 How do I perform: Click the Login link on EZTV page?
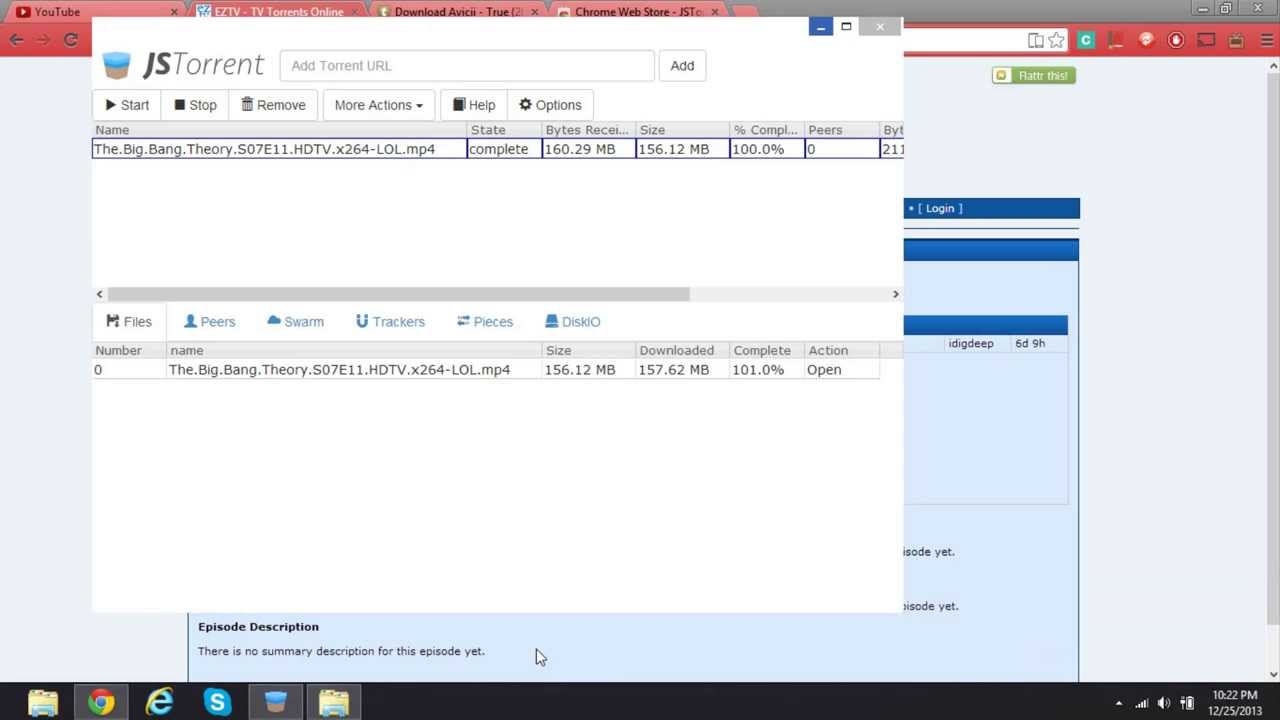[940, 208]
